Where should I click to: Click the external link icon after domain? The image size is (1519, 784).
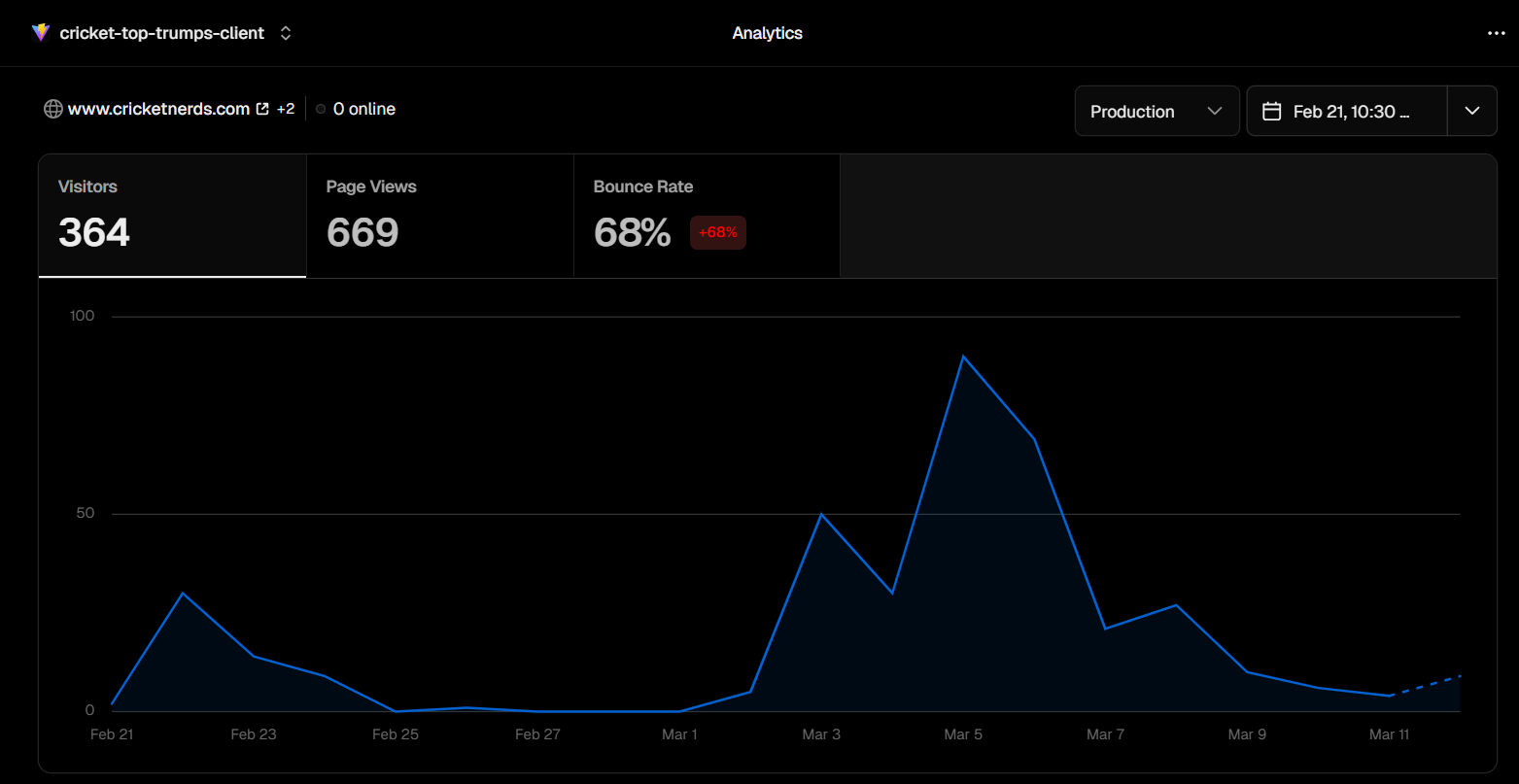coord(262,109)
